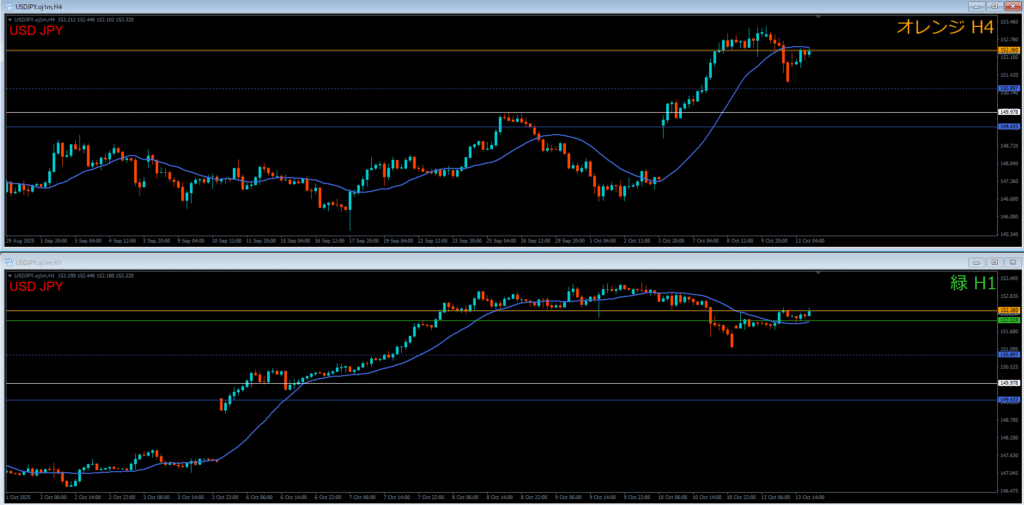Click the USDJPY H4 window title icon
The width and height of the screenshot is (1024, 505).
coord(7,6)
